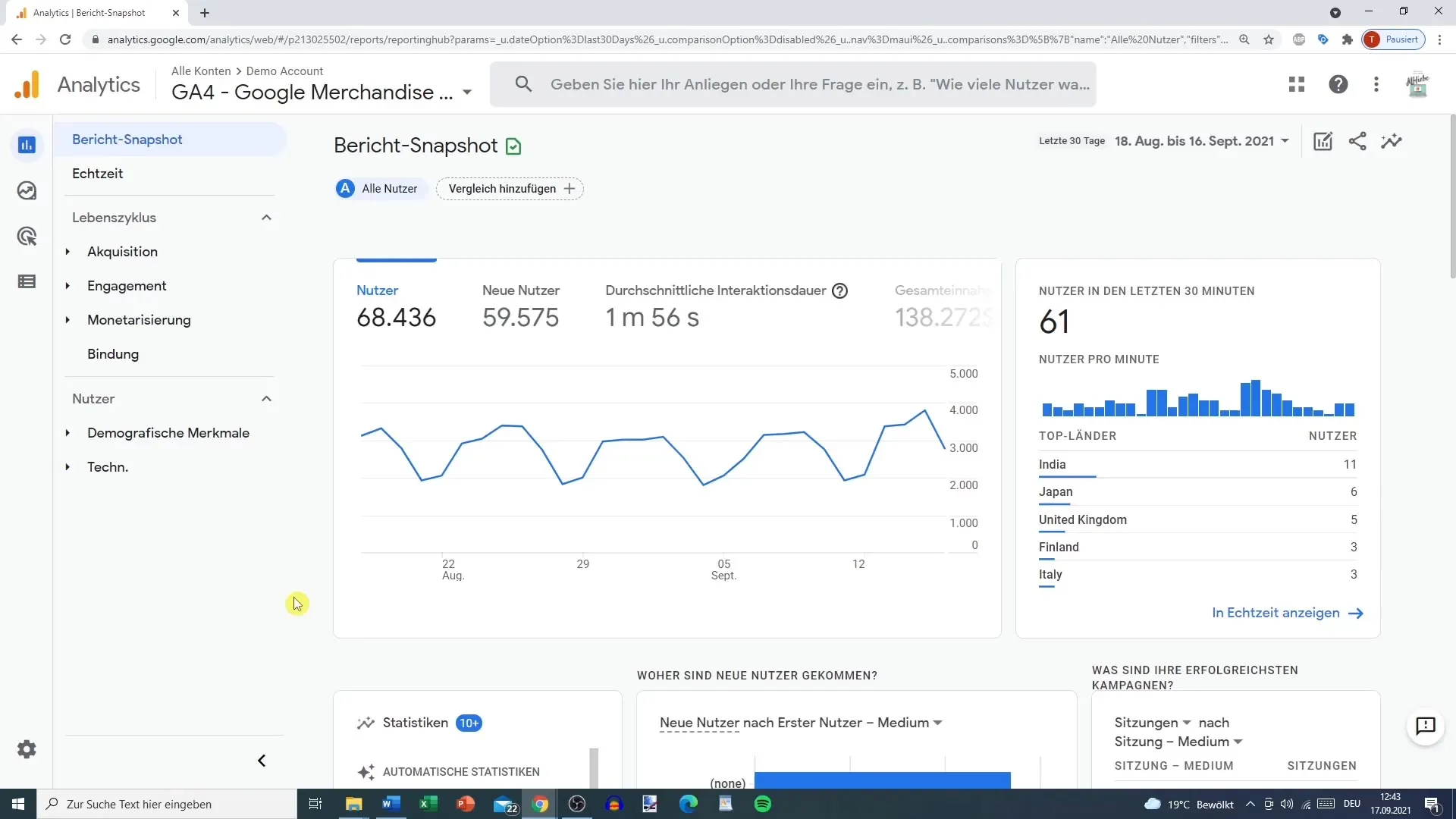Screen dimensions: 1456x819
Task: Click the page vertical scrollbar
Action: 1452,197
